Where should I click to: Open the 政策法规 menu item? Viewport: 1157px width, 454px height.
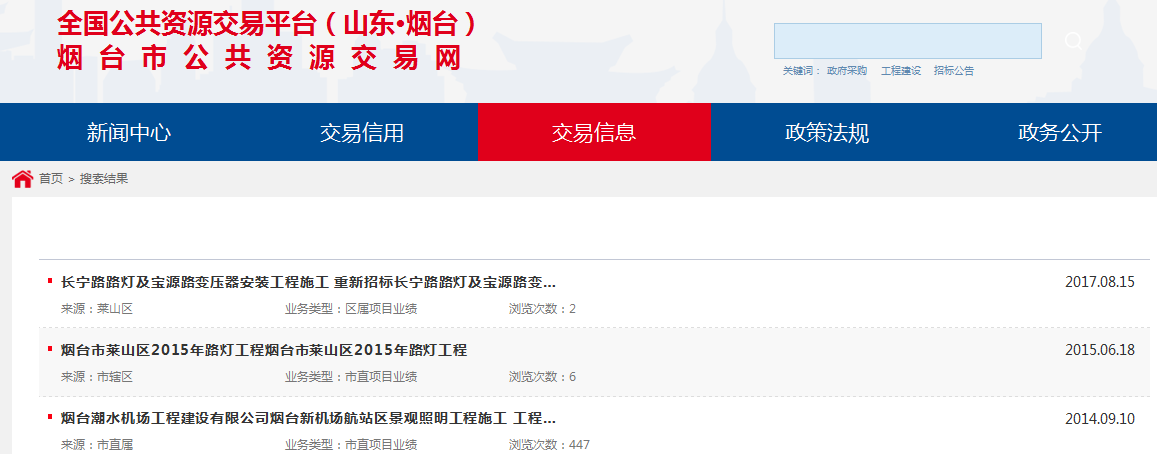(x=827, y=133)
